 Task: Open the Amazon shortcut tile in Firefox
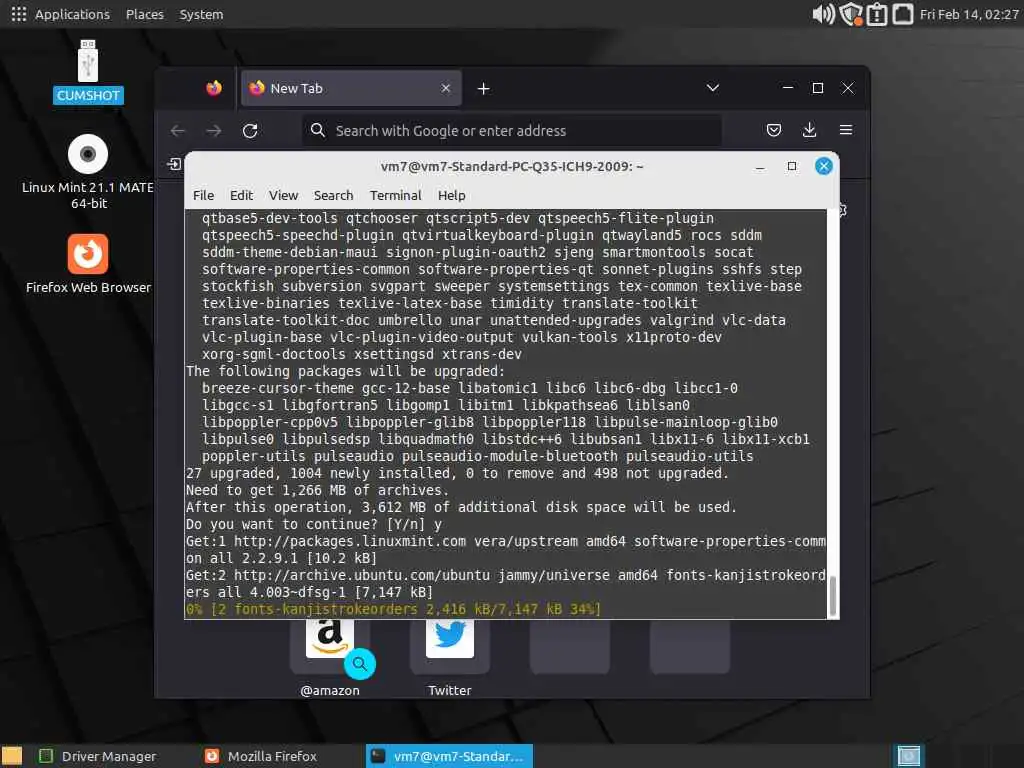coord(330,647)
